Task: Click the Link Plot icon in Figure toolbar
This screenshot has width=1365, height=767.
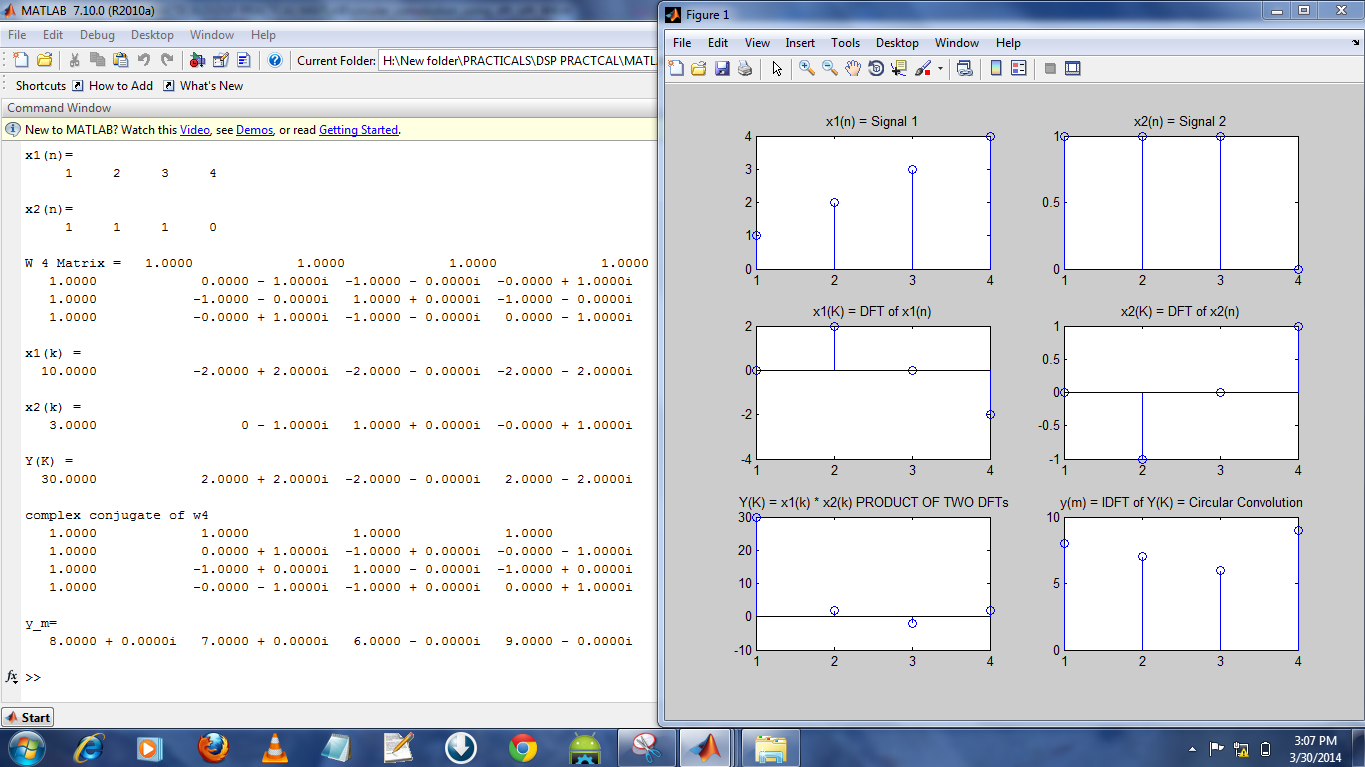Action: (965, 68)
